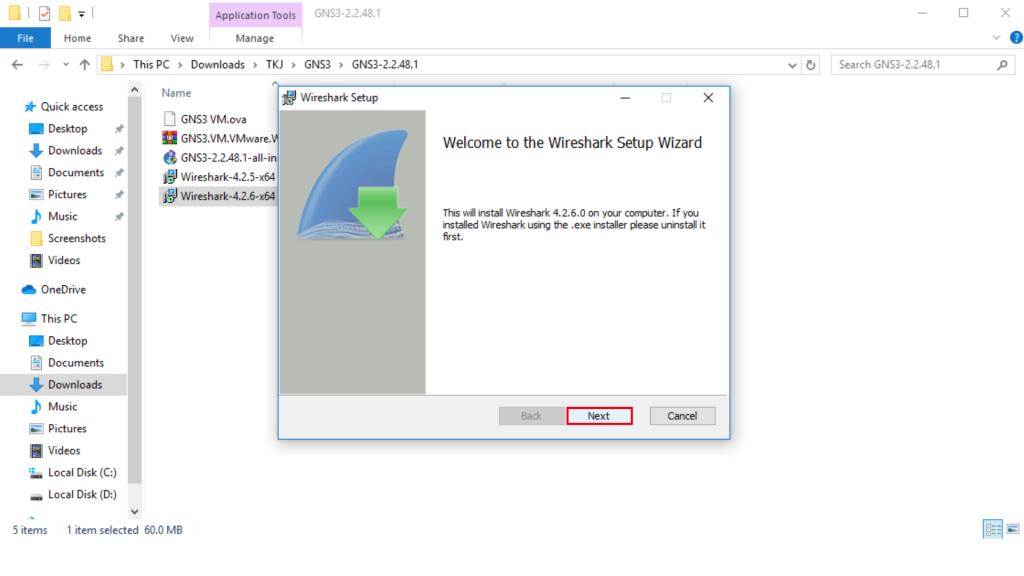Open OneDrive in navigation pane

pos(62,290)
